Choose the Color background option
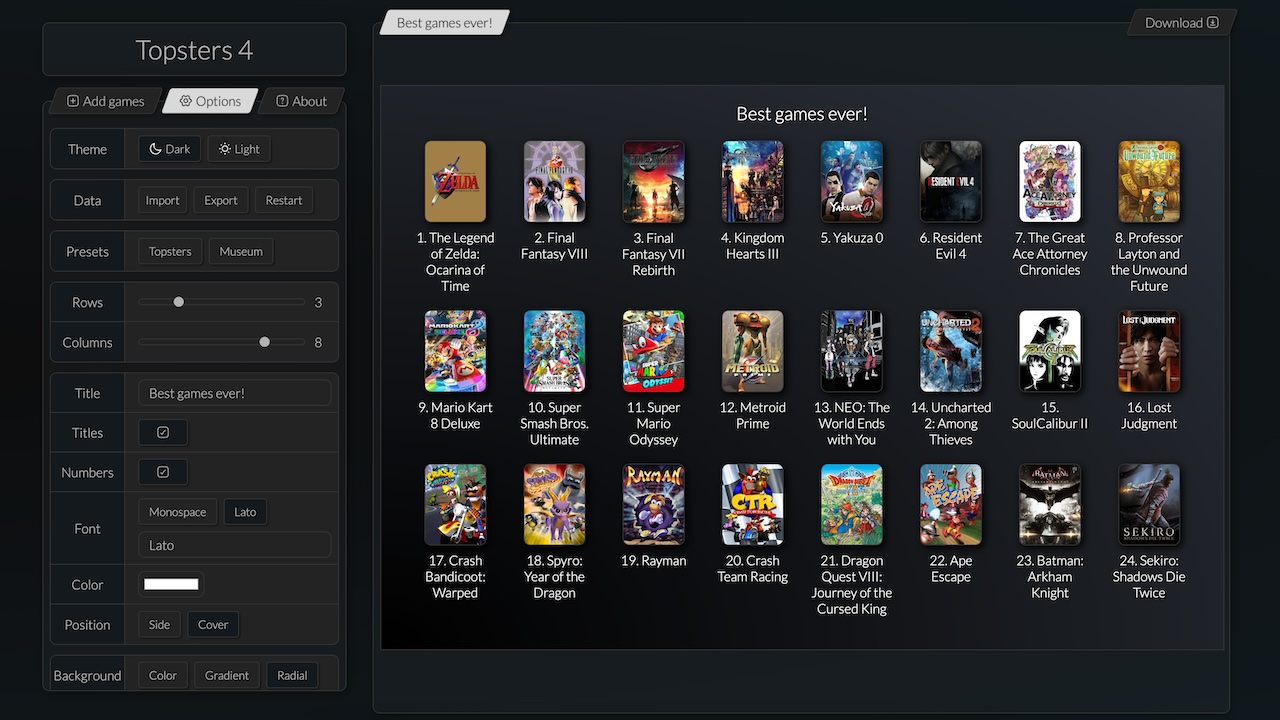The width and height of the screenshot is (1280, 720). 163,675
